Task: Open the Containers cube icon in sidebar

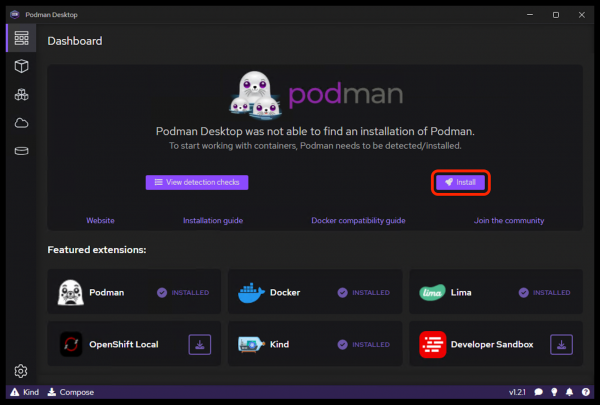Action: 21,66
